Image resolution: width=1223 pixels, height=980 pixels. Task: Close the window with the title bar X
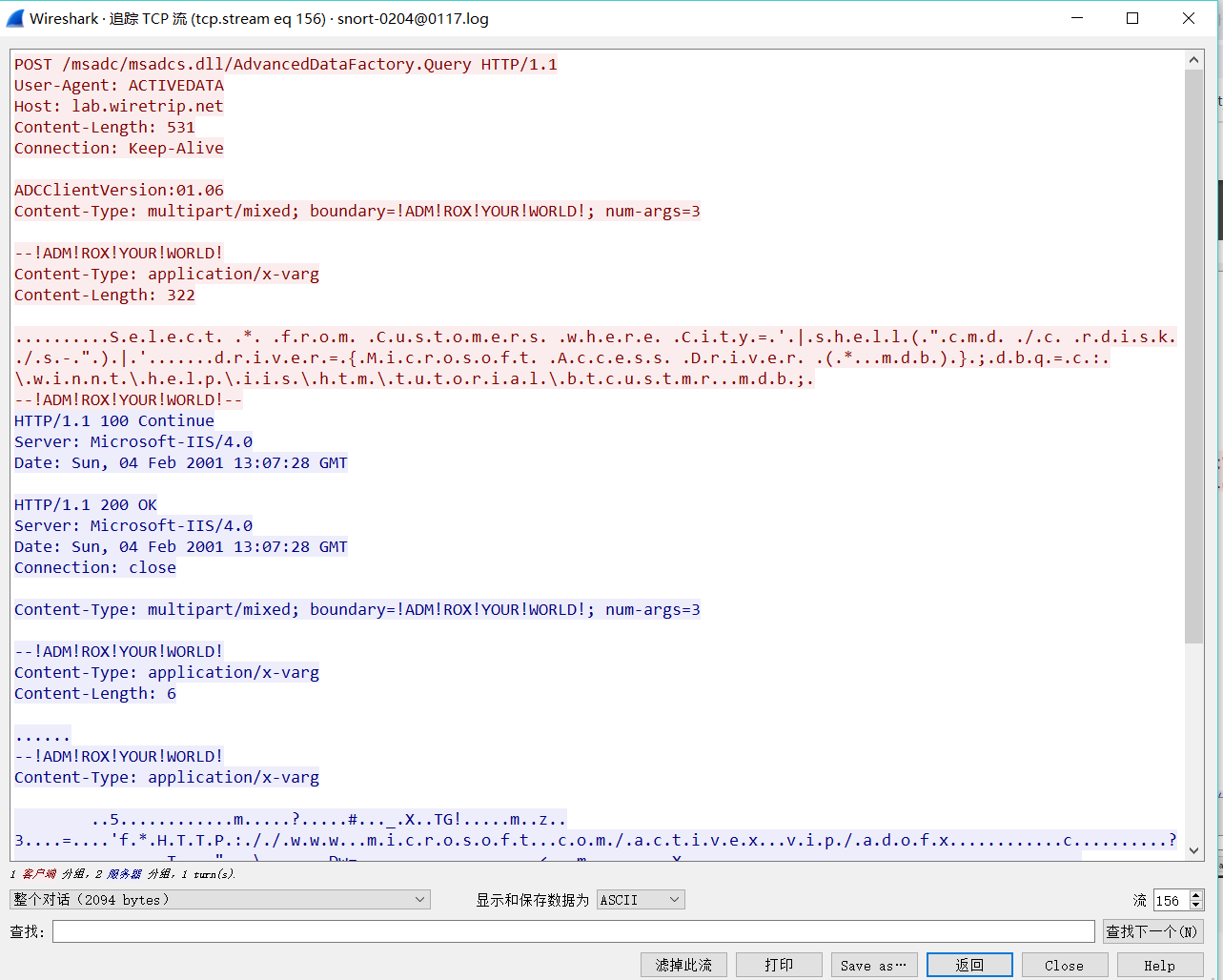(1189, 18)
